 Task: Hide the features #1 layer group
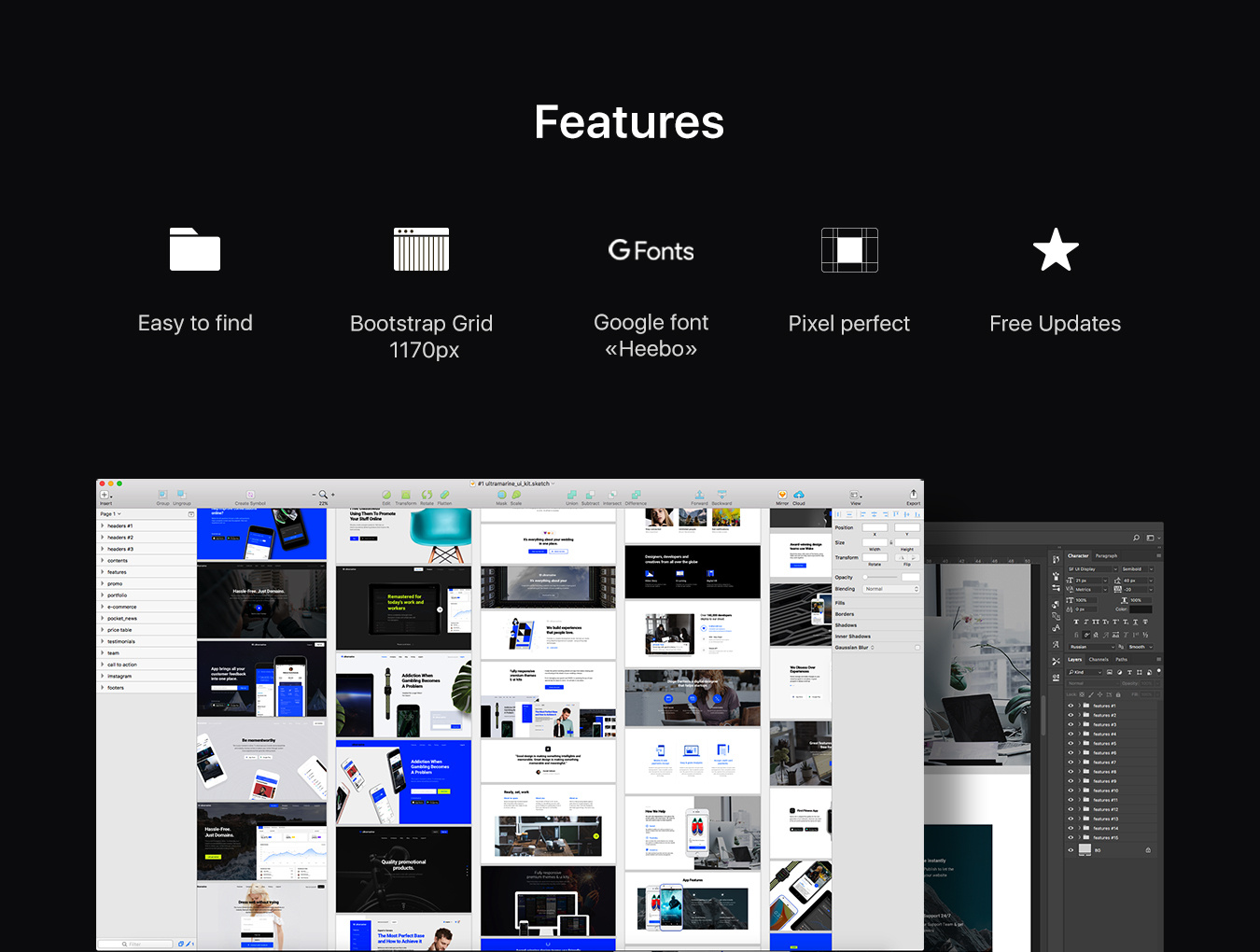[x=1071, y=706]
